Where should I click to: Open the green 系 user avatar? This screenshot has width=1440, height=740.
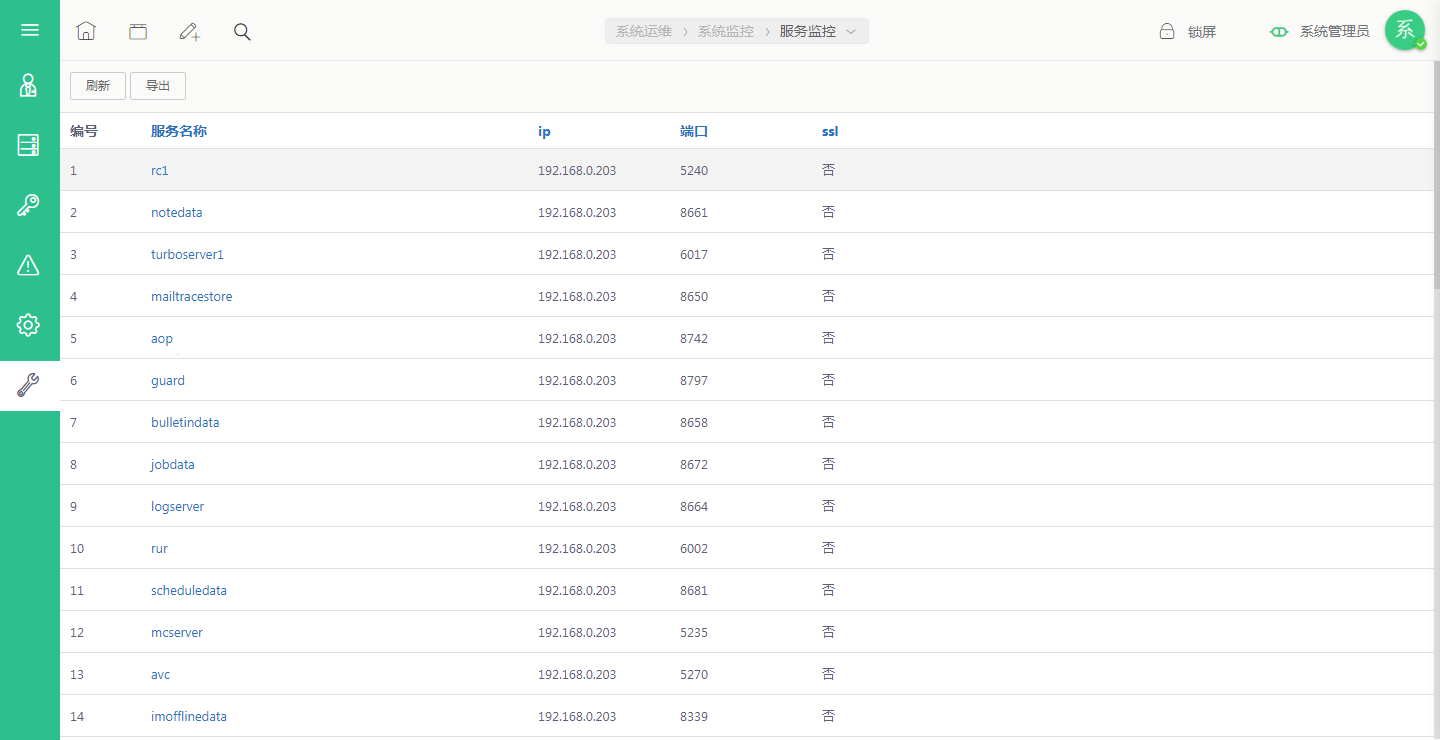click(x=1405, y=30)
